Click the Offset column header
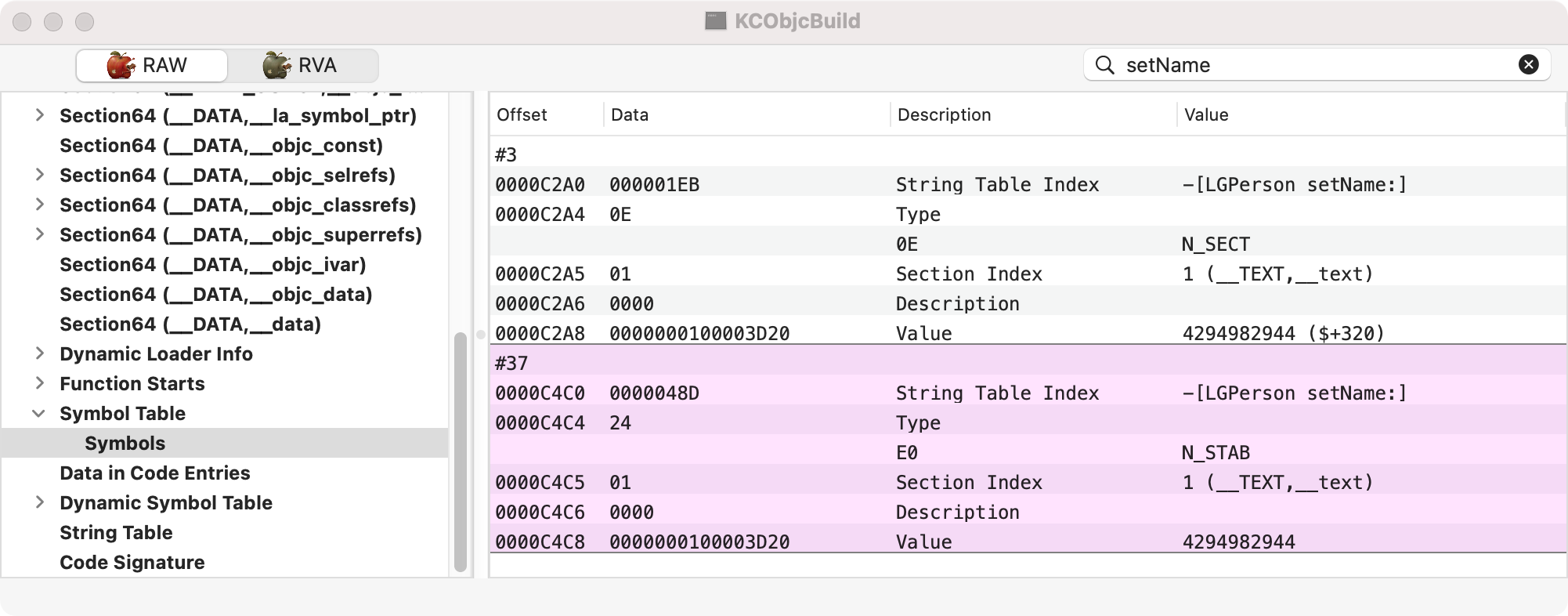 pos(522,114)
